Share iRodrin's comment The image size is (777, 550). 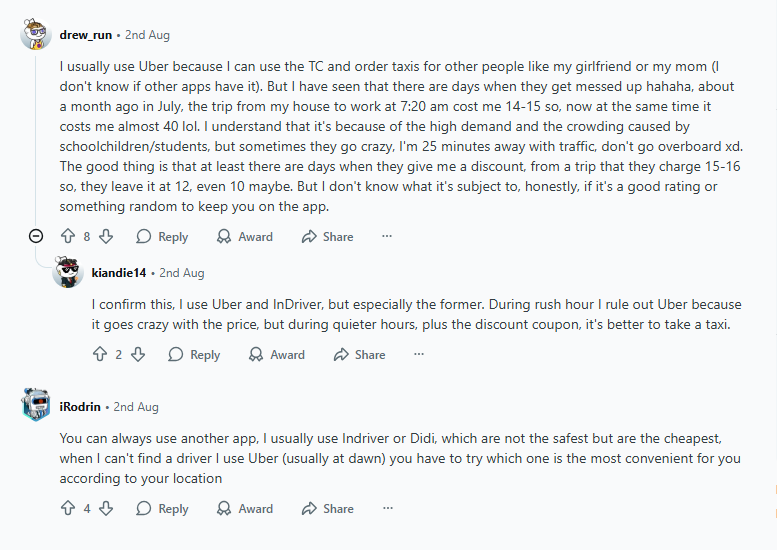click(327, 509)
